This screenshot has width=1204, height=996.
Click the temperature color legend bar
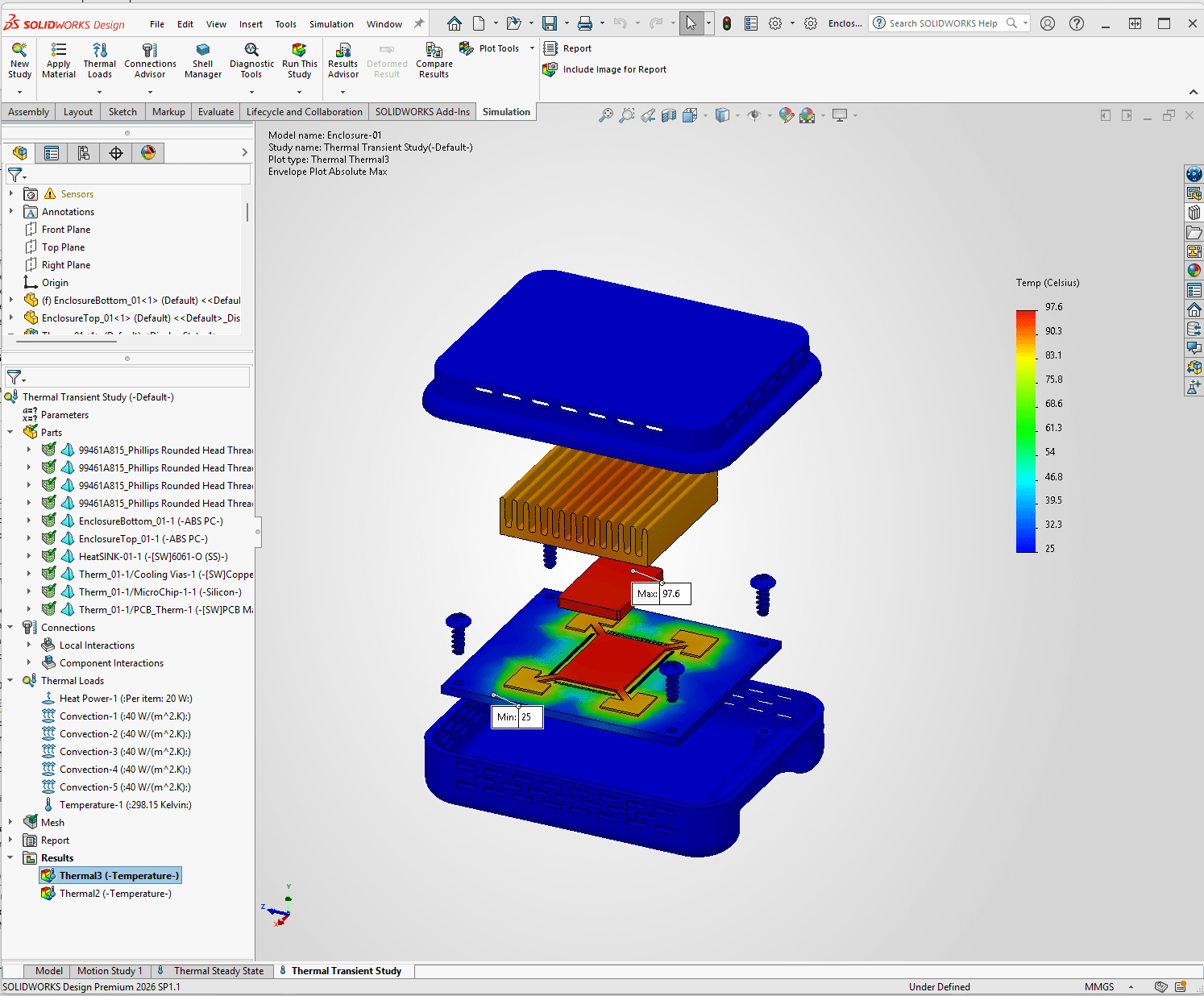[x=1026, y=431]
